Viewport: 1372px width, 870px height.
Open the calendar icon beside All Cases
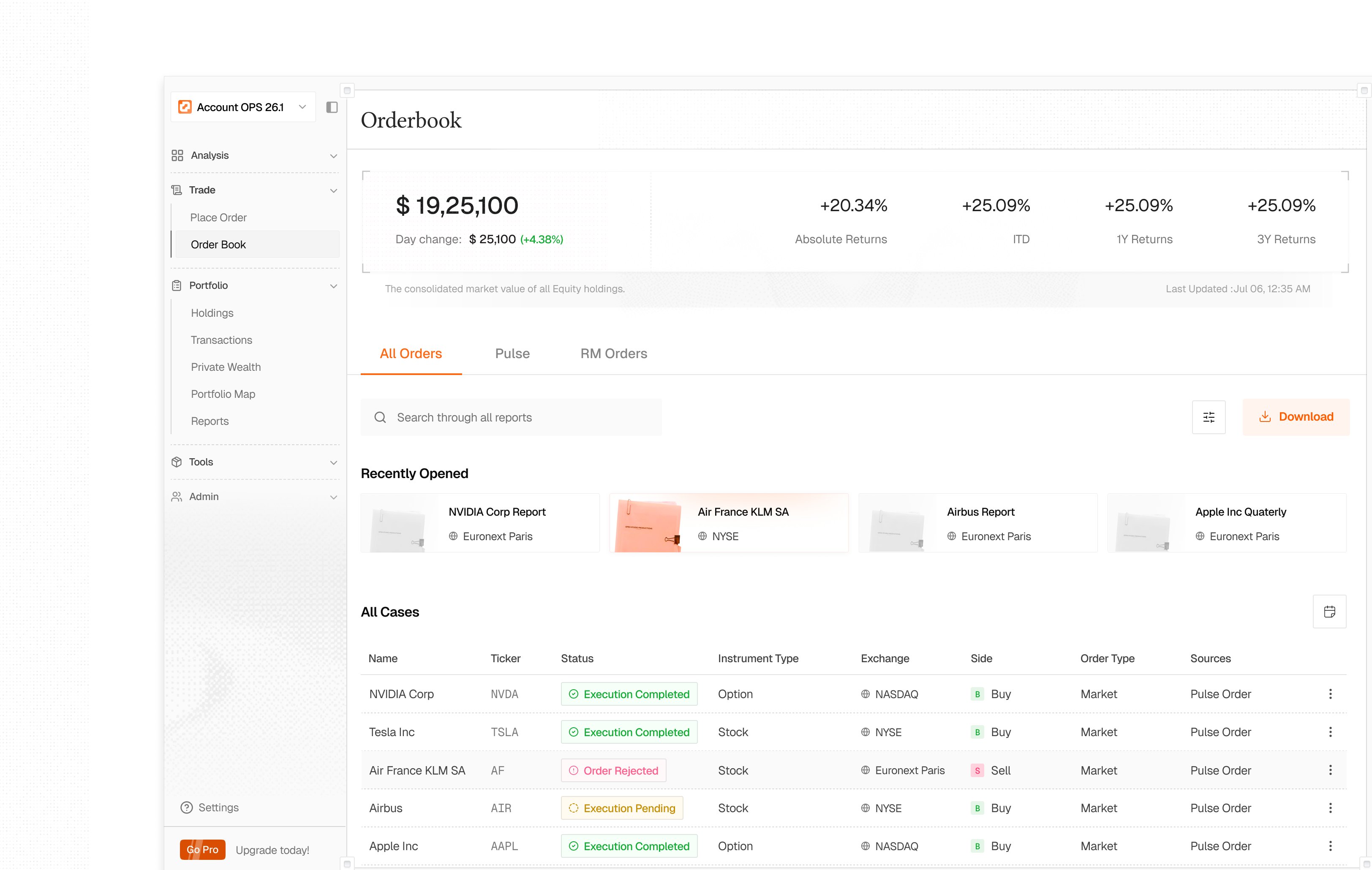(1329, 612)
